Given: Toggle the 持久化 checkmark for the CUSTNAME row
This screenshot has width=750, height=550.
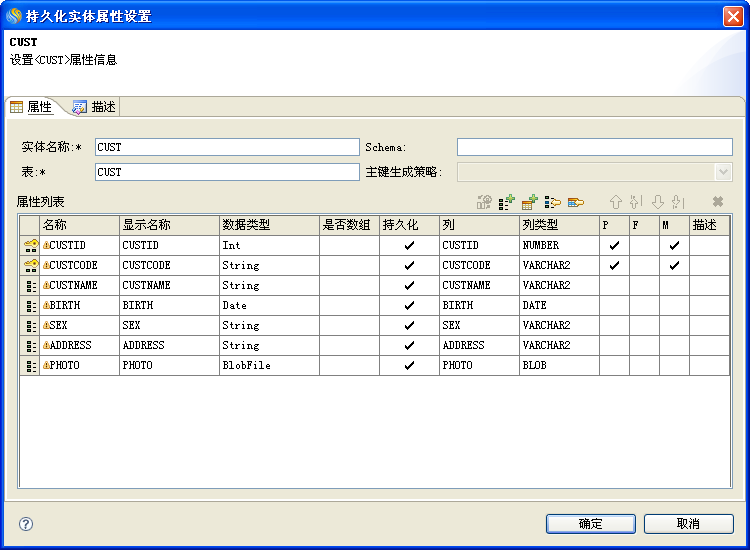Looking at the screenshot, I should pyautogui.click(x=409, y=286).
